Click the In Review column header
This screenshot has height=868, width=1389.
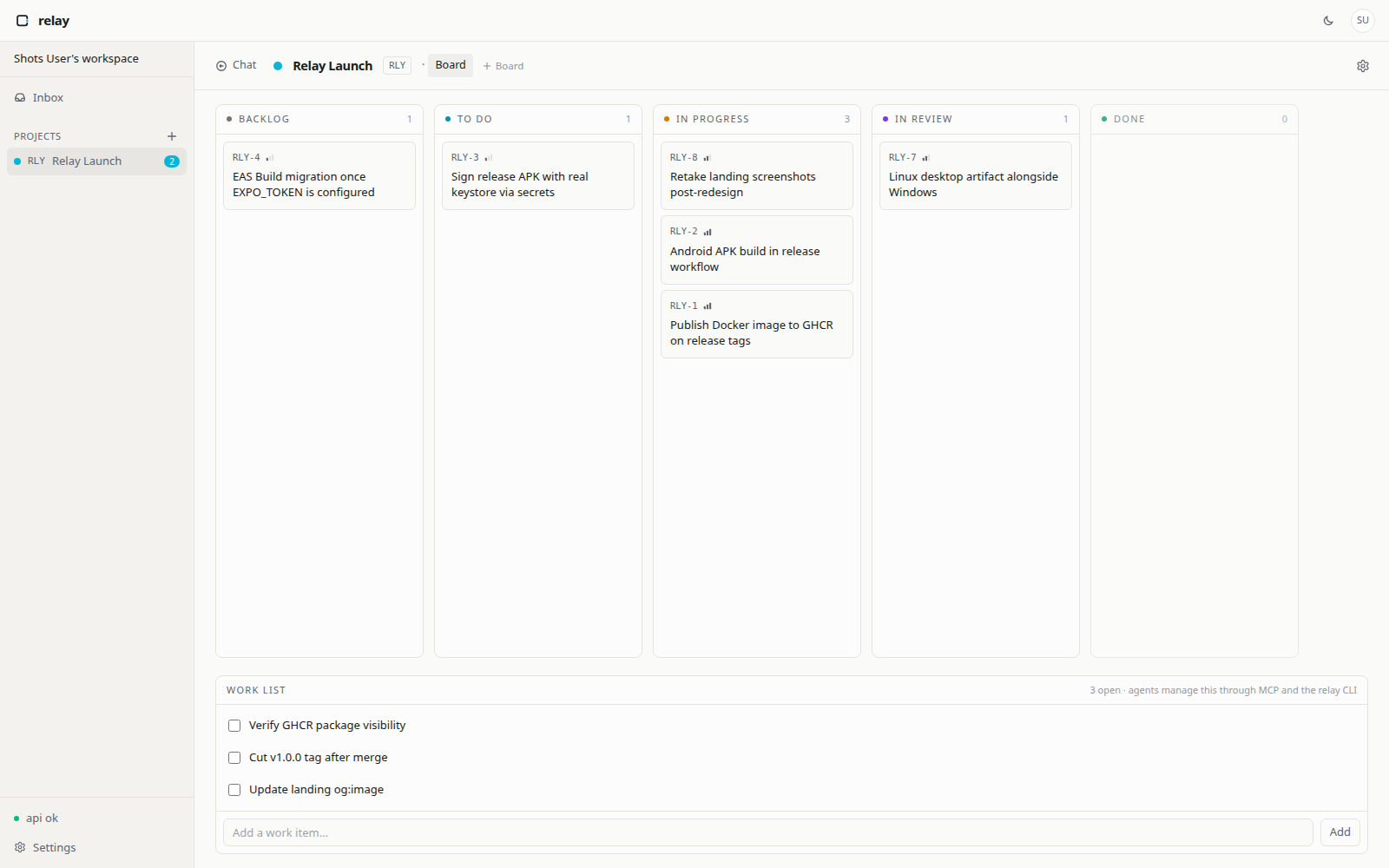976,119
